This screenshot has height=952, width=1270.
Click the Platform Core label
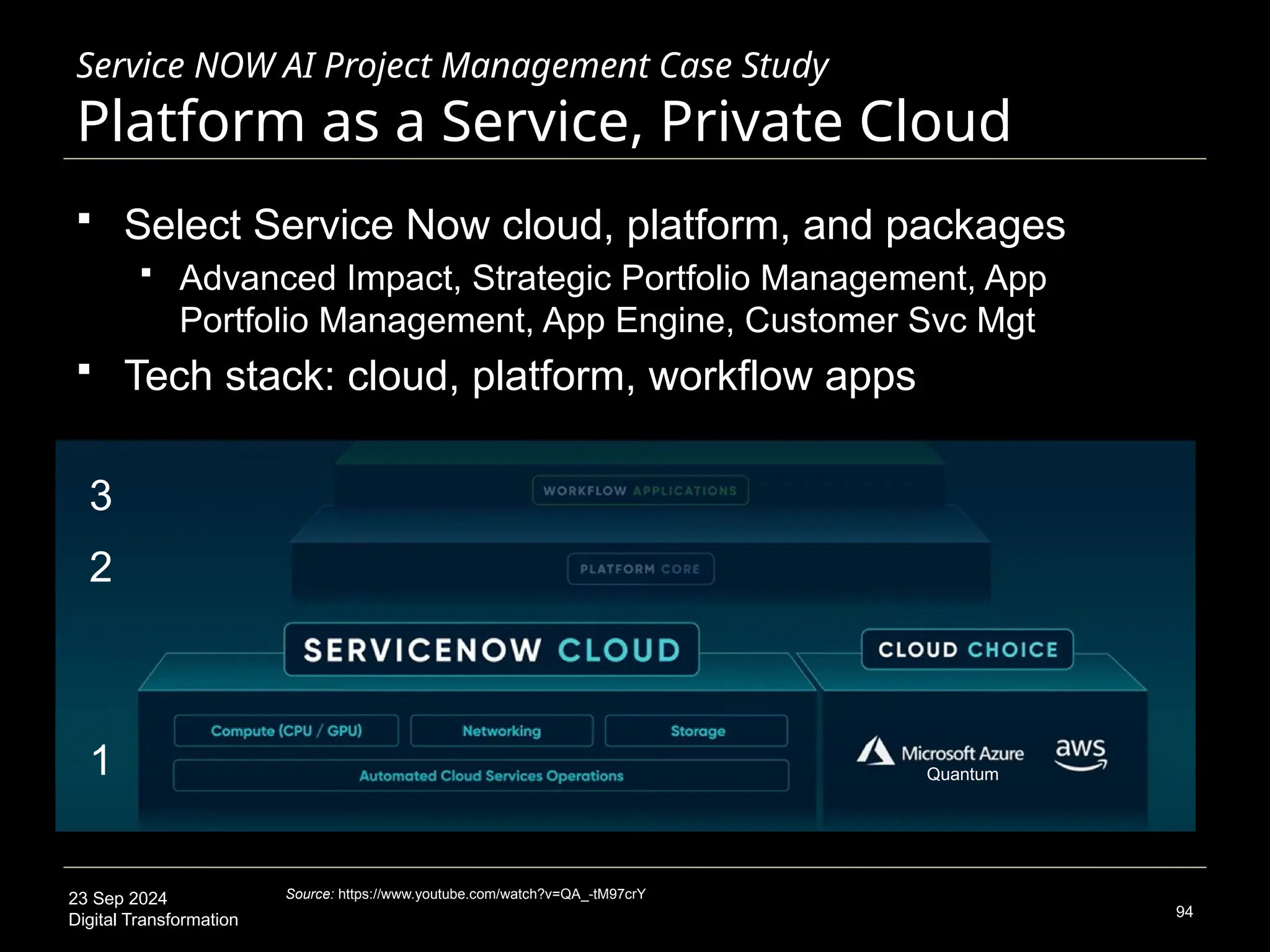[x=641, y=569]
